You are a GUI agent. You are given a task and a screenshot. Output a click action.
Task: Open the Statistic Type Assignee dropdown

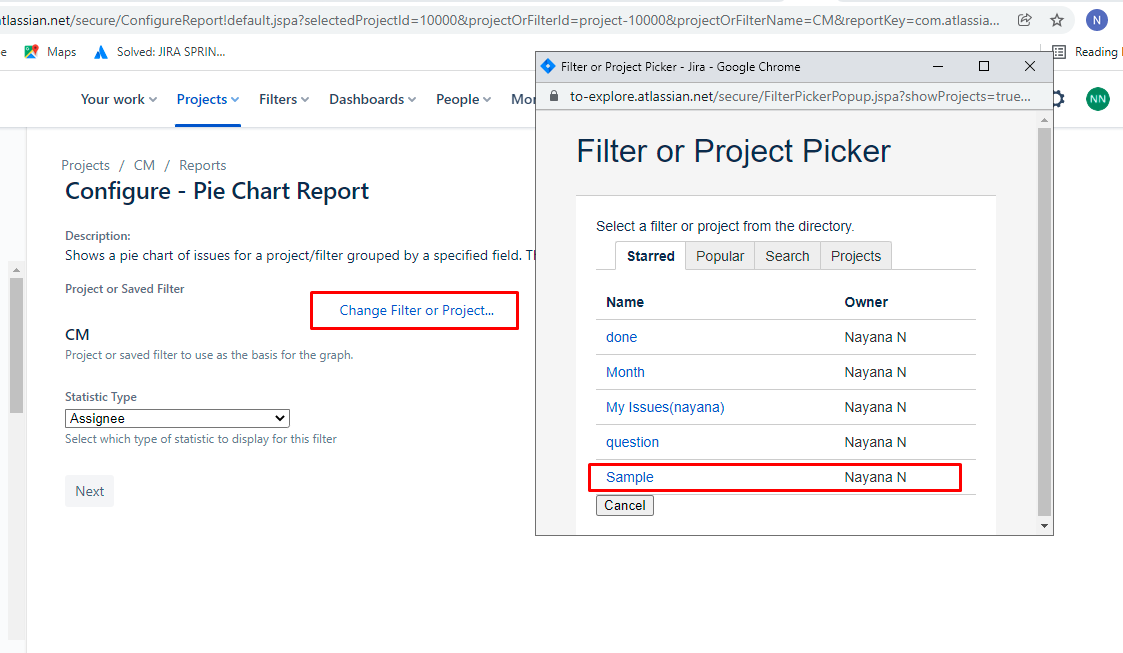pos(177,418)
